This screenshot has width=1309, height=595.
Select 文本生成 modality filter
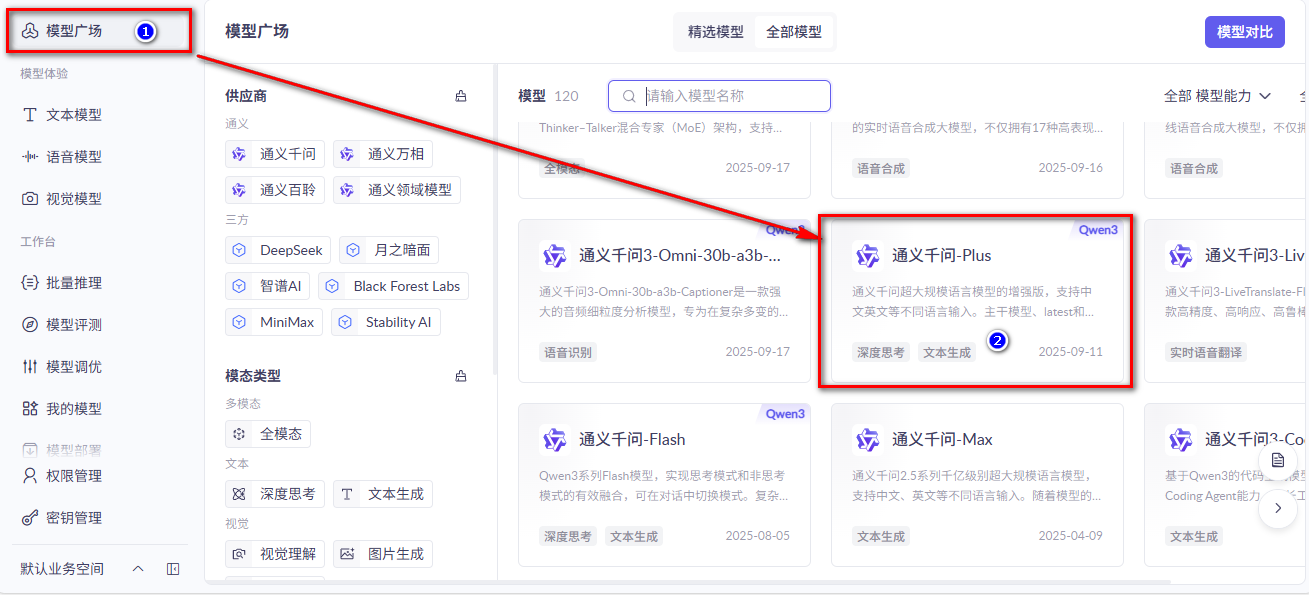pos(383,494)
